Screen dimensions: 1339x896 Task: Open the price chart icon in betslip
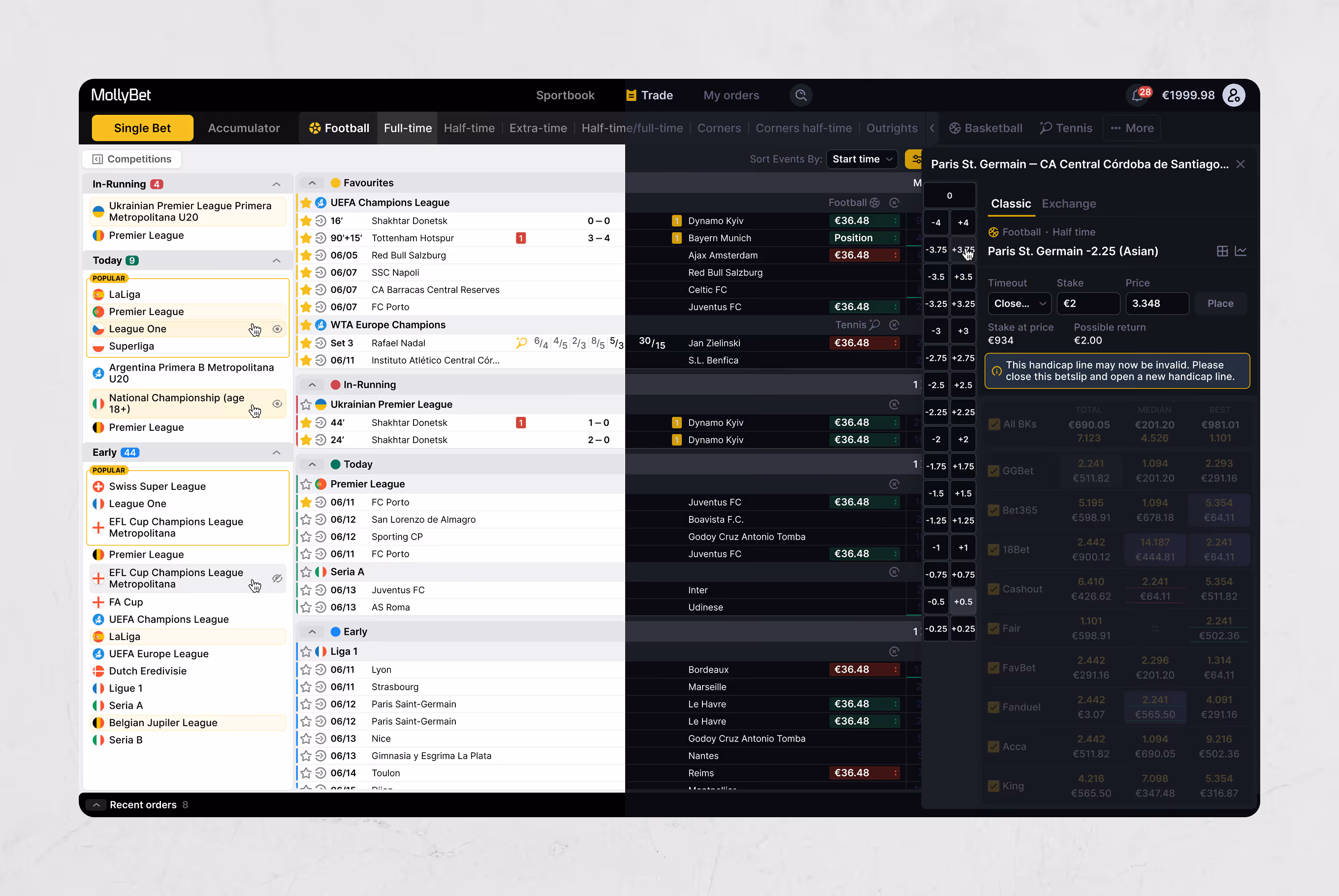point(1241,252)
